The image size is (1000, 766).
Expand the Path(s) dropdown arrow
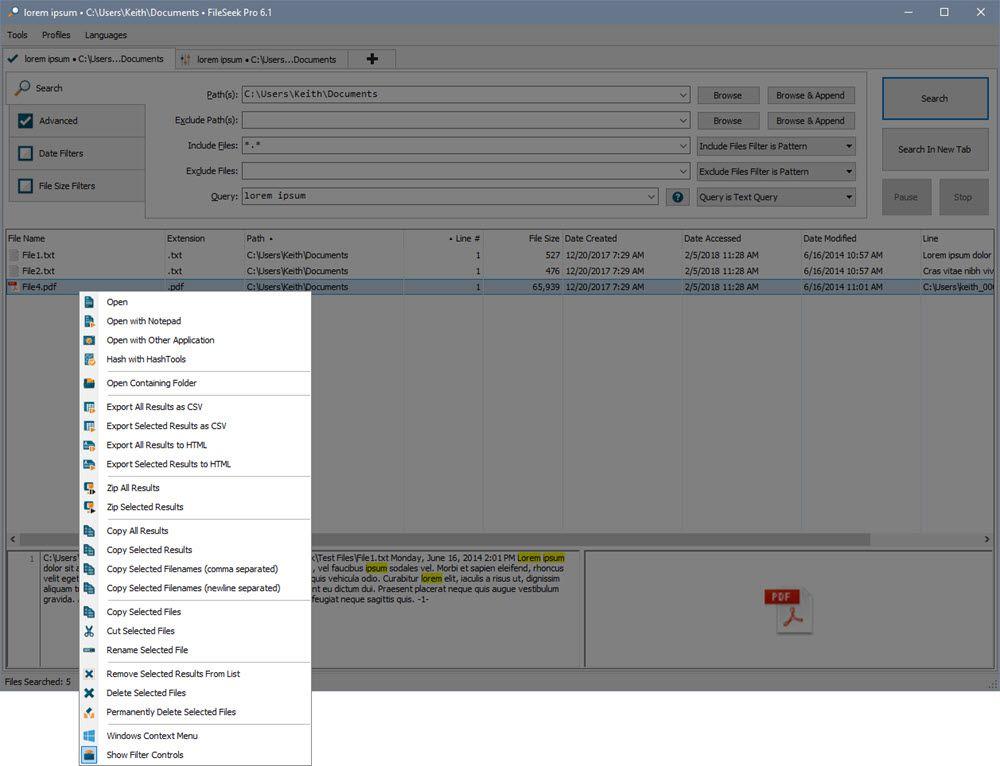[x=683, y=94]
